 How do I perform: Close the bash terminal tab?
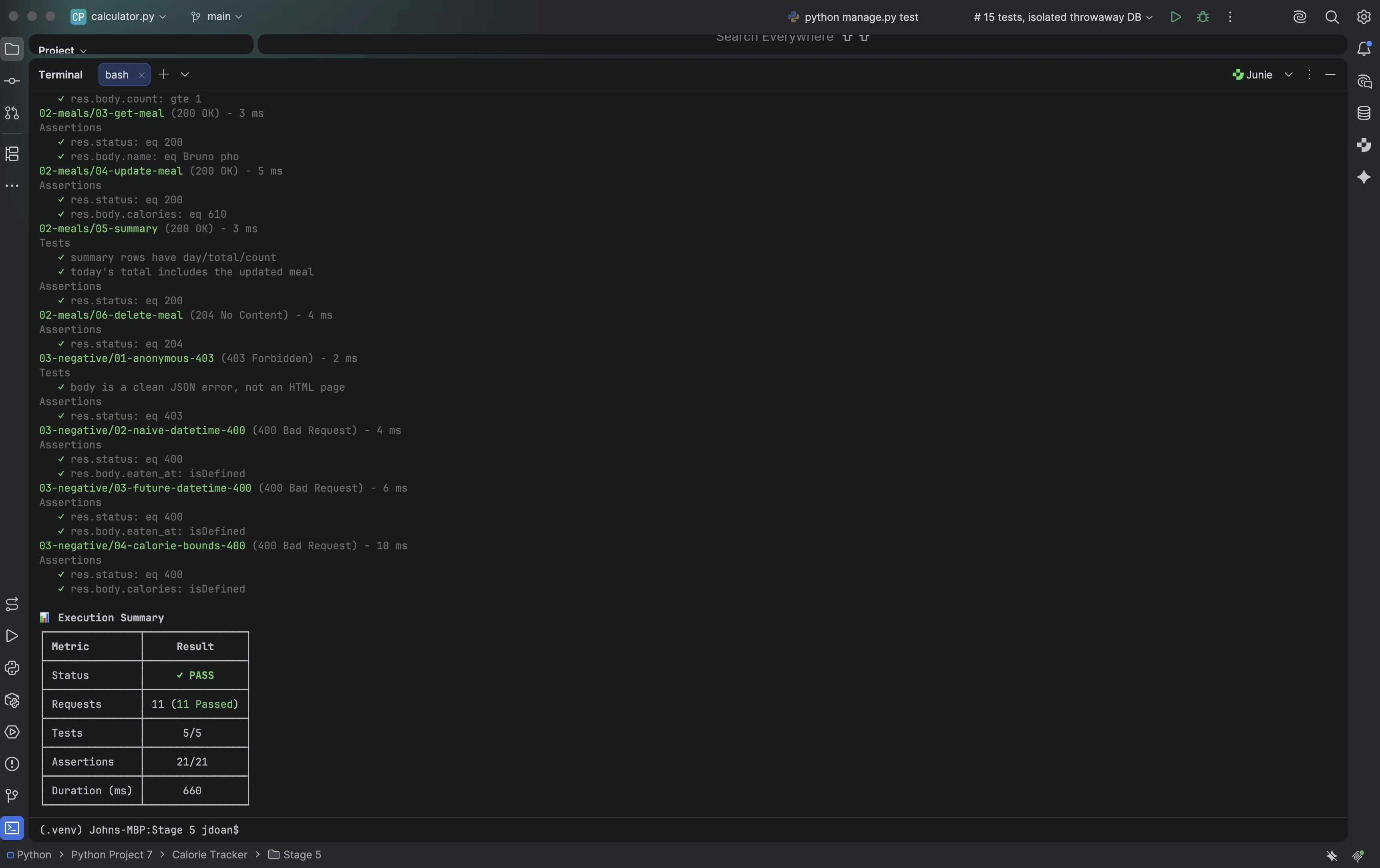[x=141, y=75]
